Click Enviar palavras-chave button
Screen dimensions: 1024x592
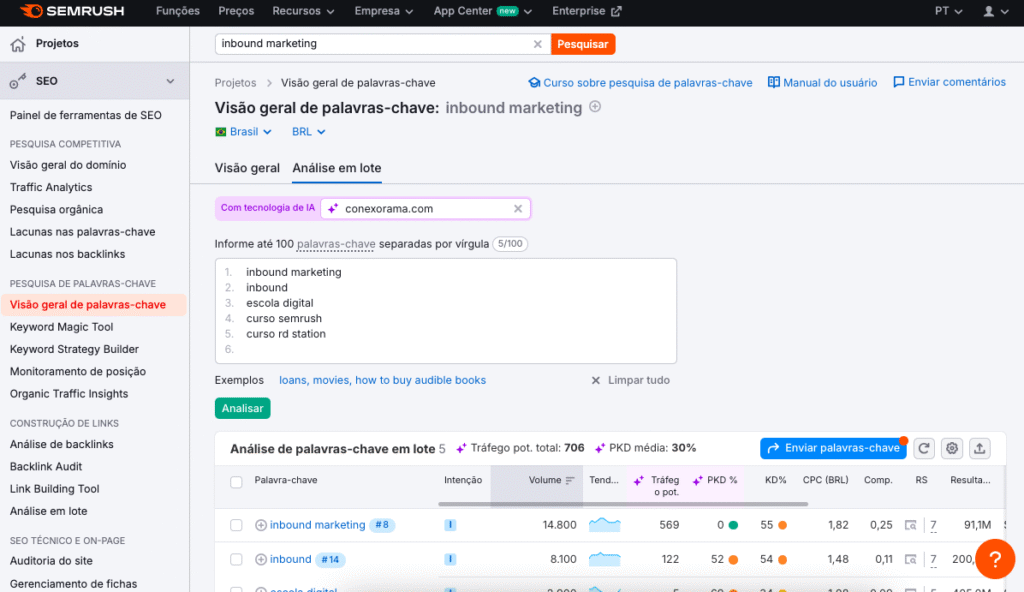pyautogui.click(x=833, y=448)
